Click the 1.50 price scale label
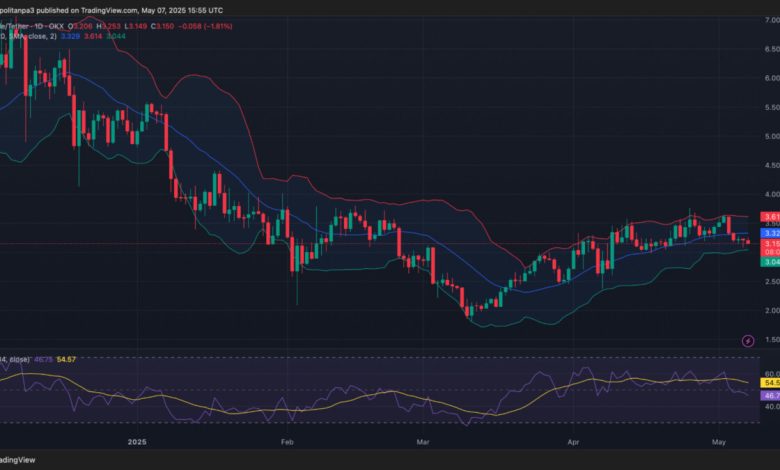Viewport: 780px width, 470px height. pos(772,340)
